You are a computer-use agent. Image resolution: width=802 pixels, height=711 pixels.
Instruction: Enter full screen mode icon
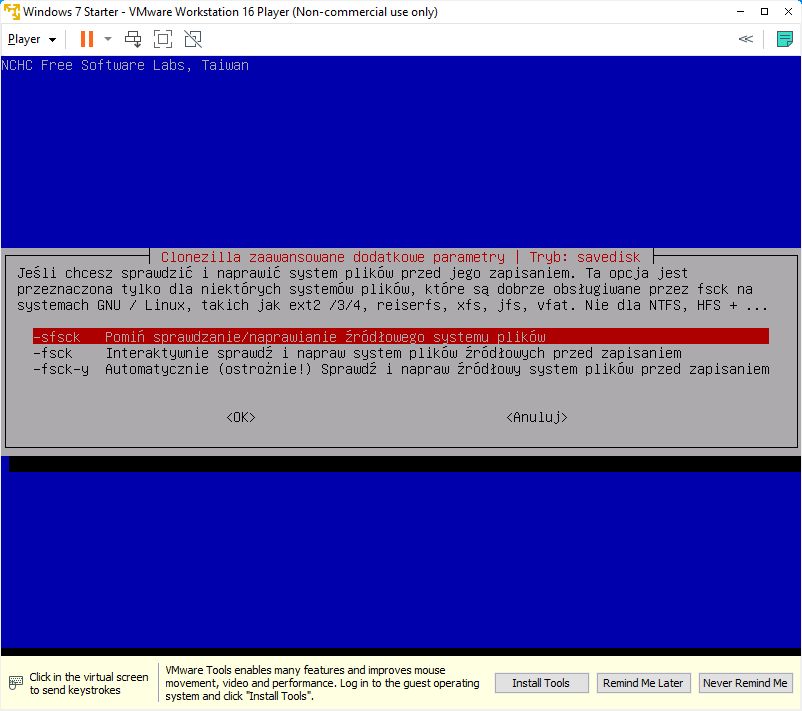click(x=163, y=39)
